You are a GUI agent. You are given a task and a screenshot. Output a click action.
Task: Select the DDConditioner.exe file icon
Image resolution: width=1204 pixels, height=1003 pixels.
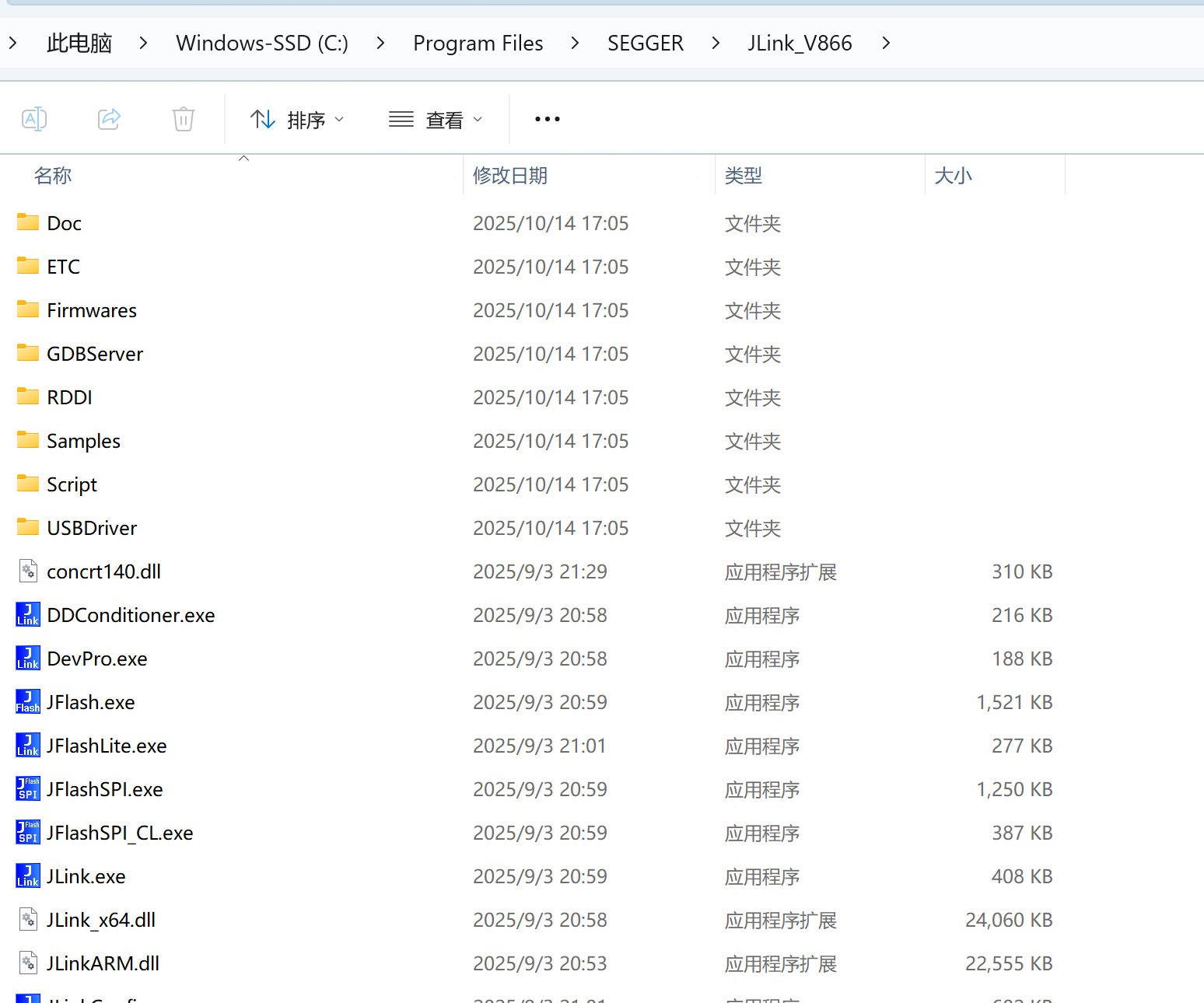point(28,615)
